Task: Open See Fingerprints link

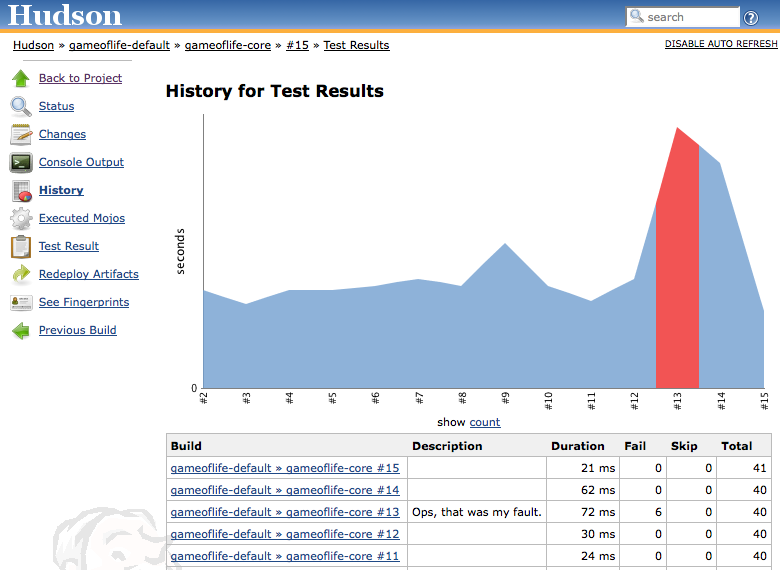Action: 84,302
